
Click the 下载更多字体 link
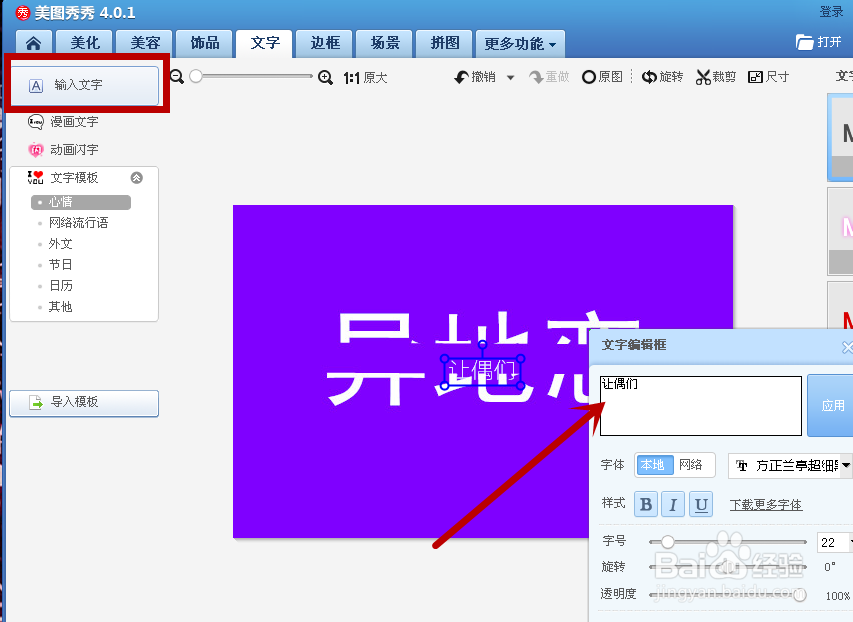(765, 504)
